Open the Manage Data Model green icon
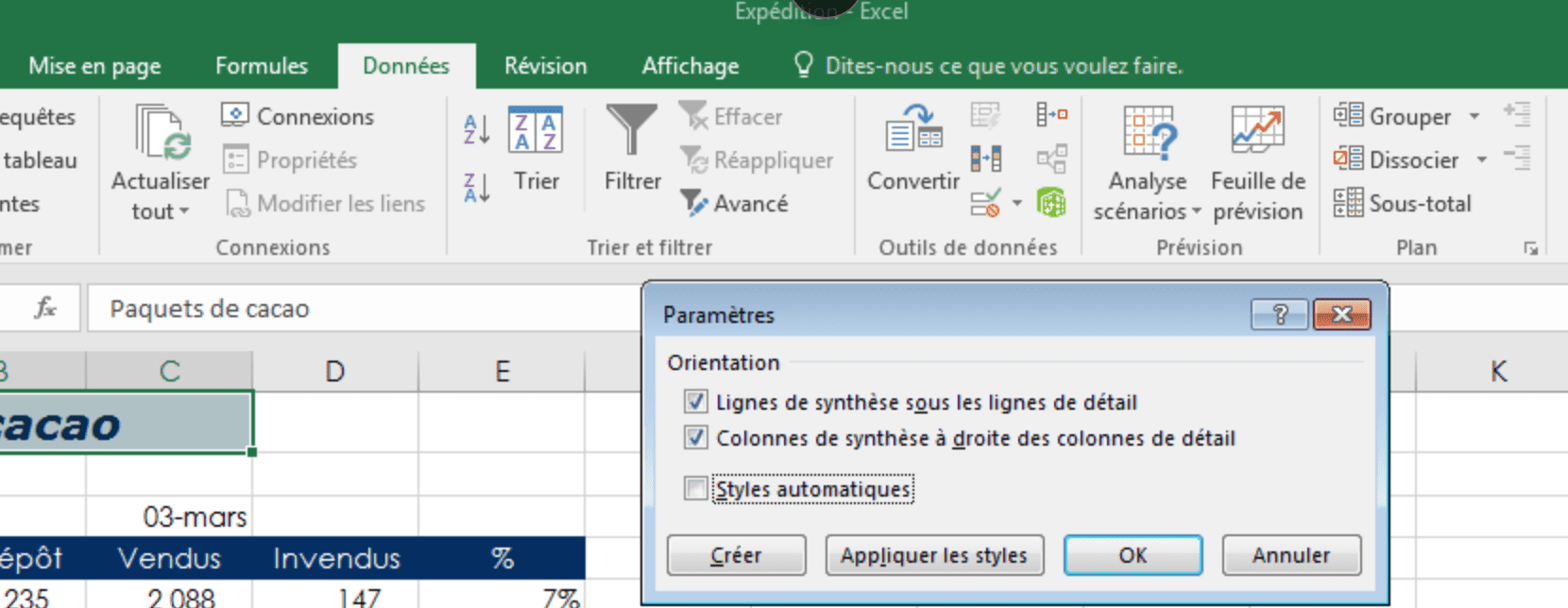Viewport: 1568px width, 608px height. point(1051,202)
